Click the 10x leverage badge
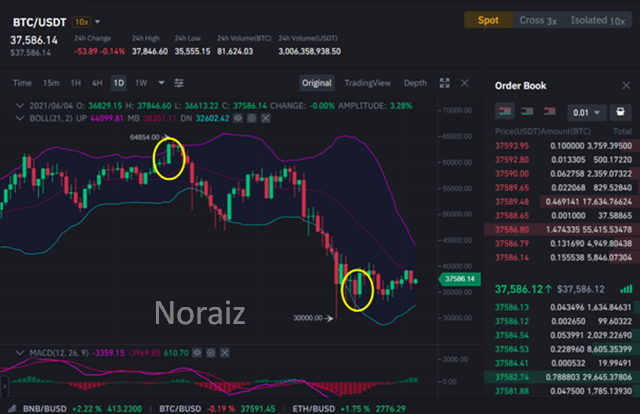 [82, 22]
